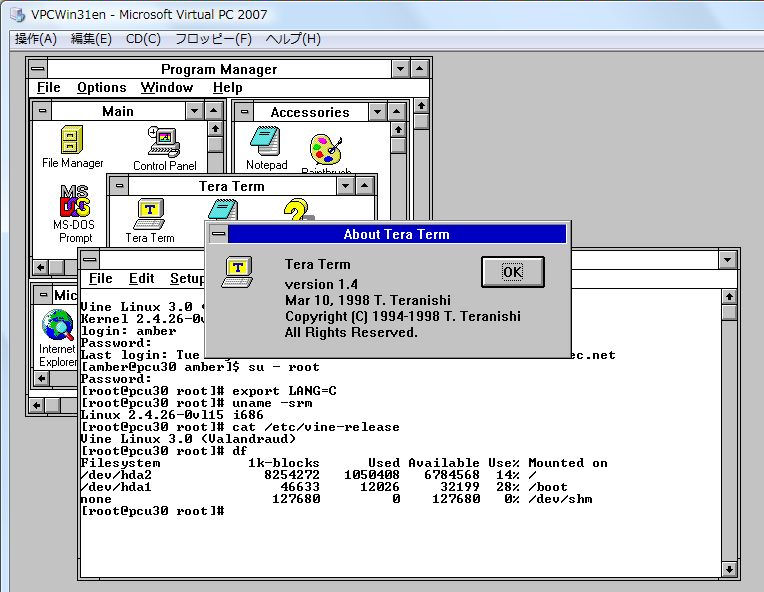The width and height of the screenshot is (764, 592).
Task: Maximize Program Manager with up arrow button
Action: [x=420, y=69]
